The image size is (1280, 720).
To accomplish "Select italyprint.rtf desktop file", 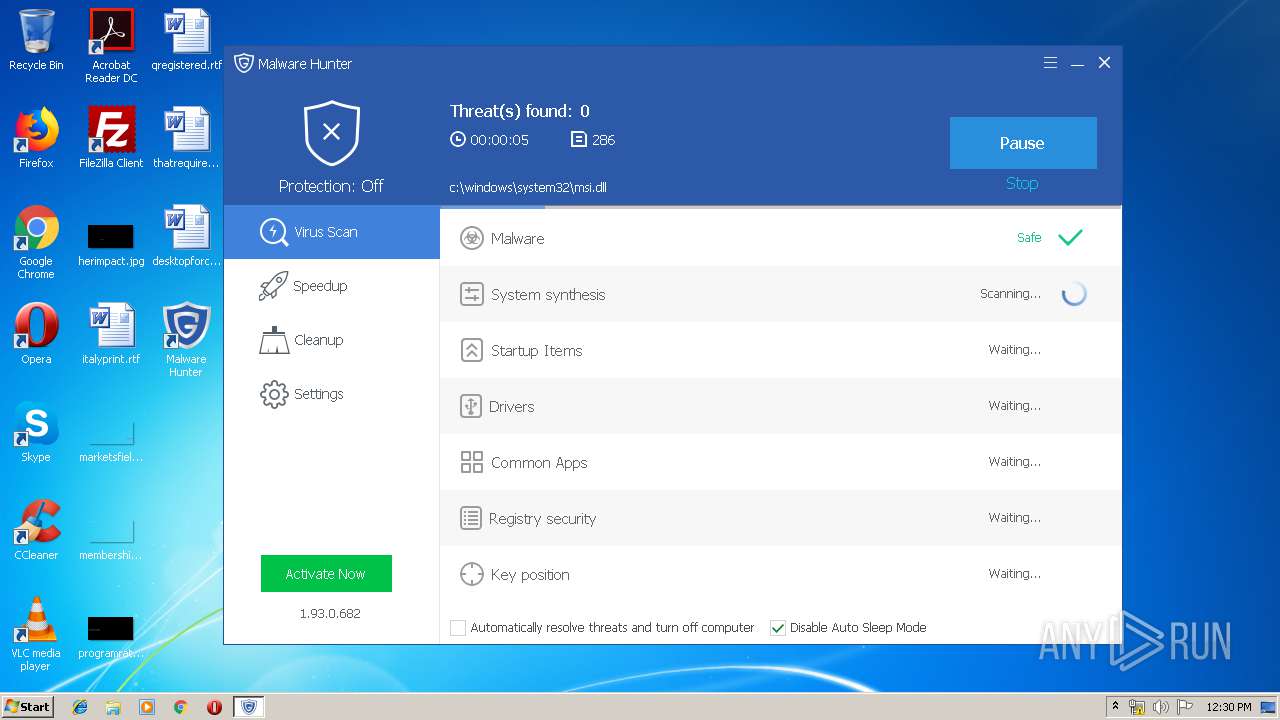I will (111, 334).
